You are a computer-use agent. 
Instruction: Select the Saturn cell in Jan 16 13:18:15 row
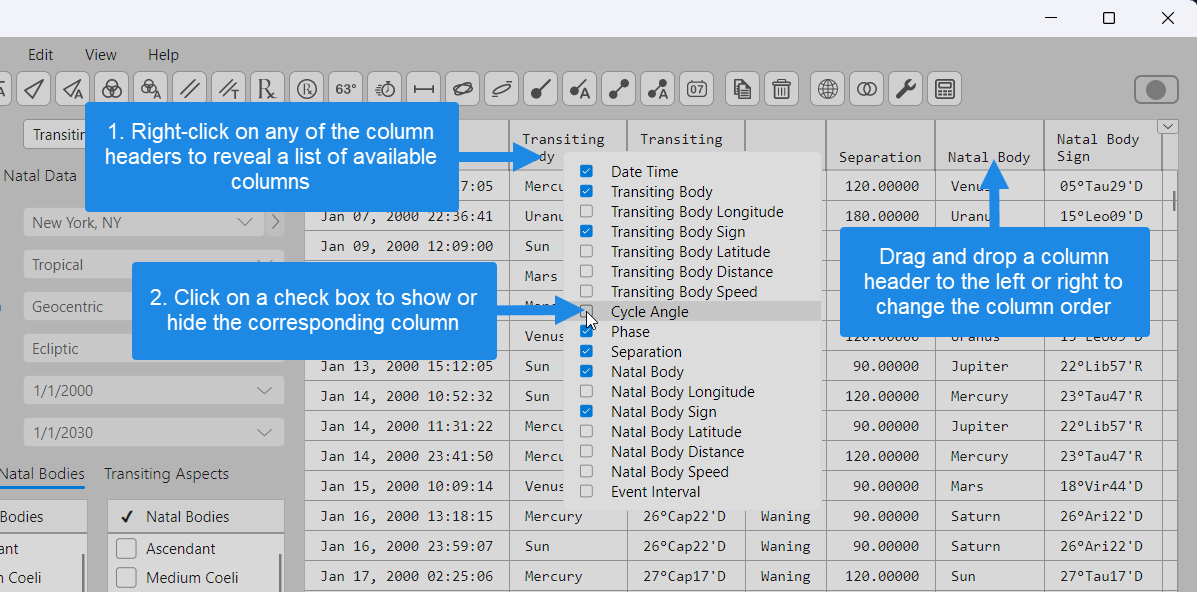[989, 516]
